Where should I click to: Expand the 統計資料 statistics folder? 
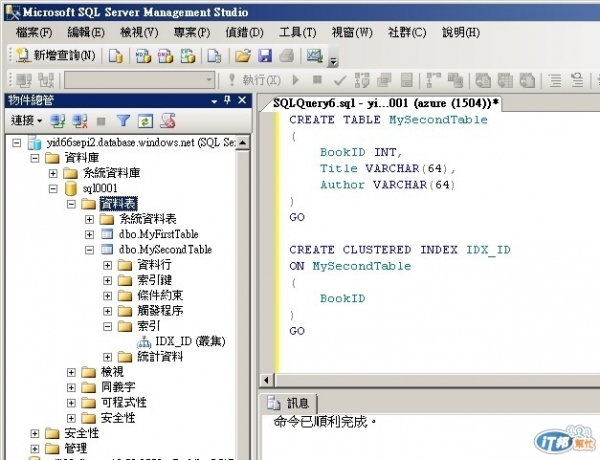click(x=108, y=357)
